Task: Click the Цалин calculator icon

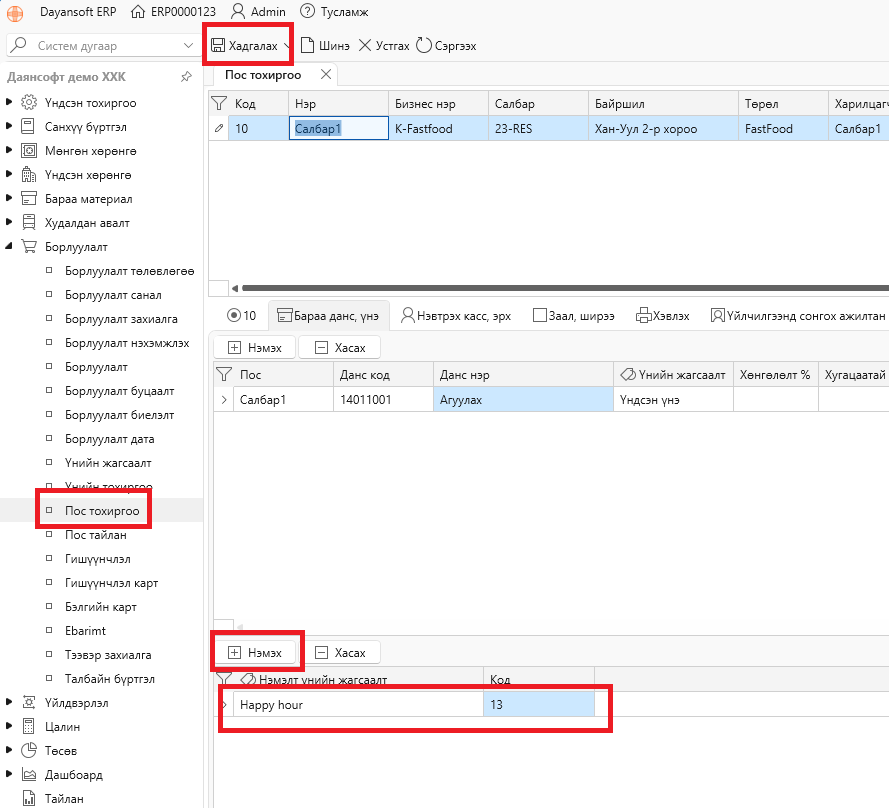Action: point(28,726)
